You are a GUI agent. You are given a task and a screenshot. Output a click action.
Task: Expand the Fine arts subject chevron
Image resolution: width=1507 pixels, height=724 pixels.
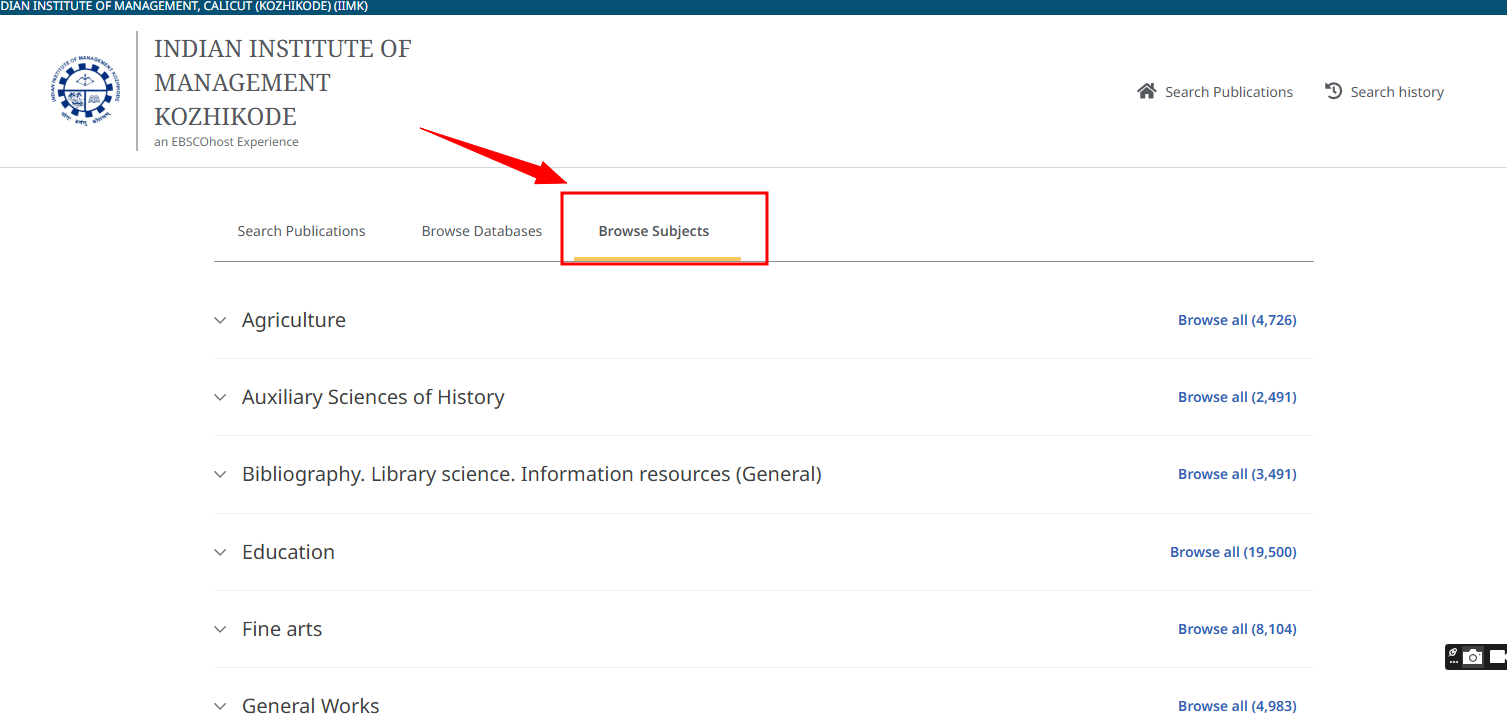pyautogui.click(x=221, y=629)
